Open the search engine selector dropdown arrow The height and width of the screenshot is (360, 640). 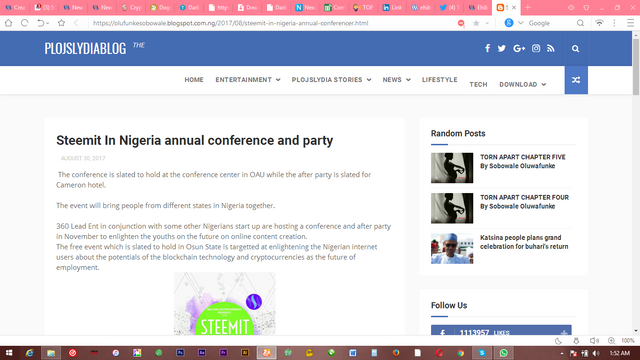tap(520, 23)
